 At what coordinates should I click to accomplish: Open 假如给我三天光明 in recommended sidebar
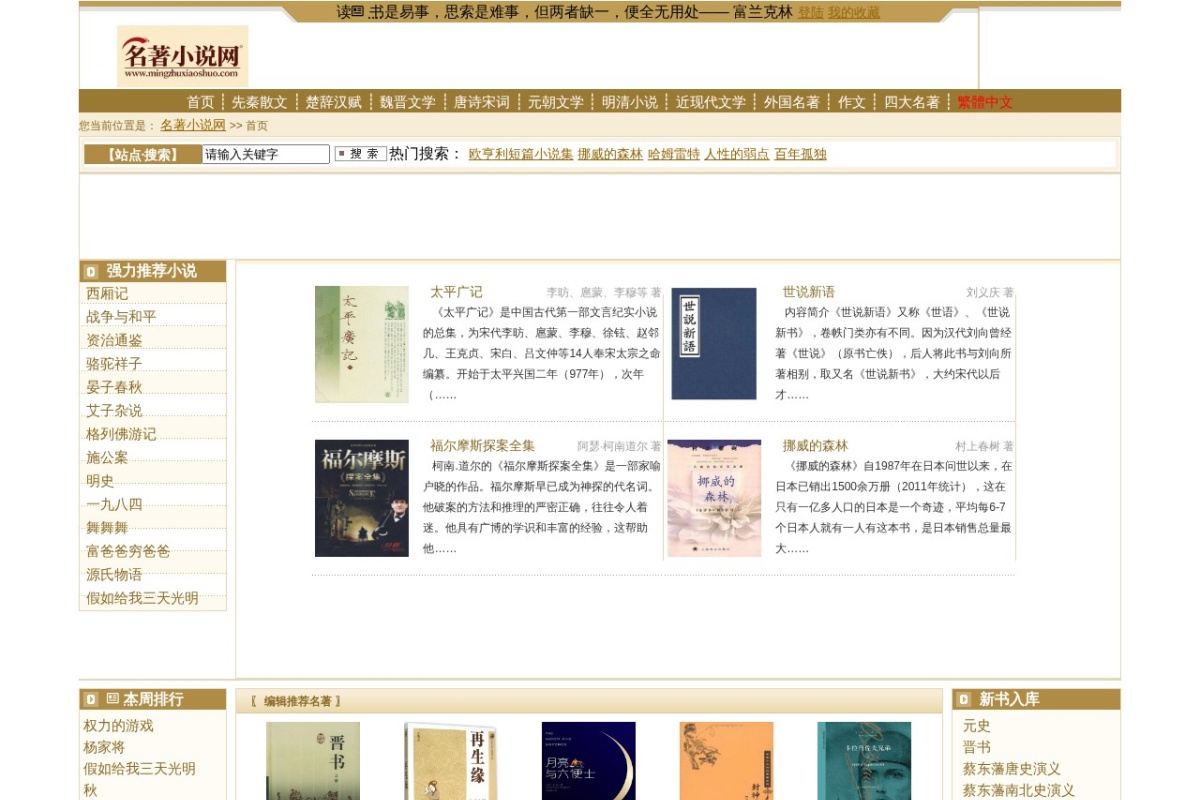pyautogui.click(x=142, y=598)
